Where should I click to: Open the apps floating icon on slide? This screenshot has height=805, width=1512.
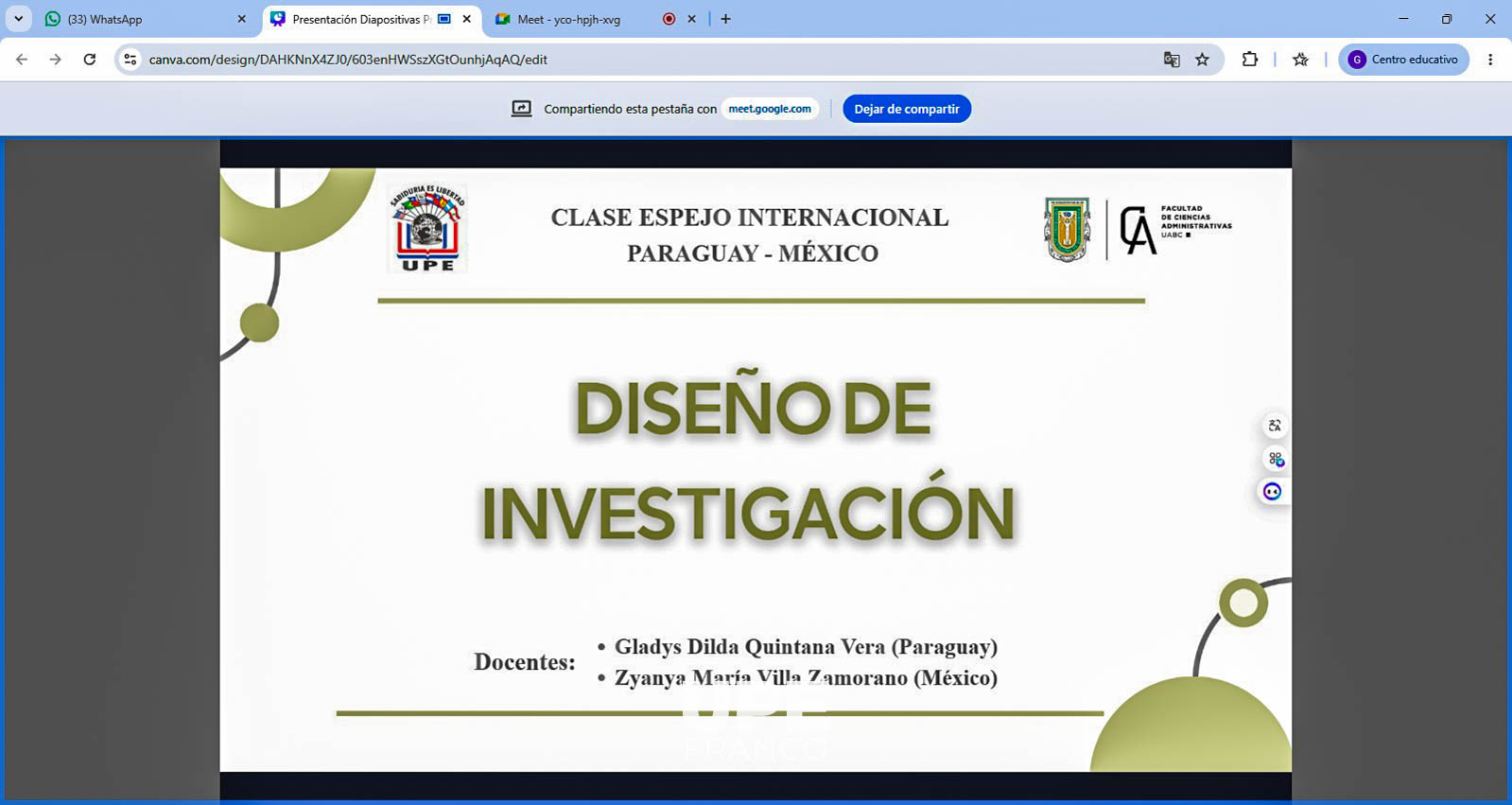coord(1275,459)
